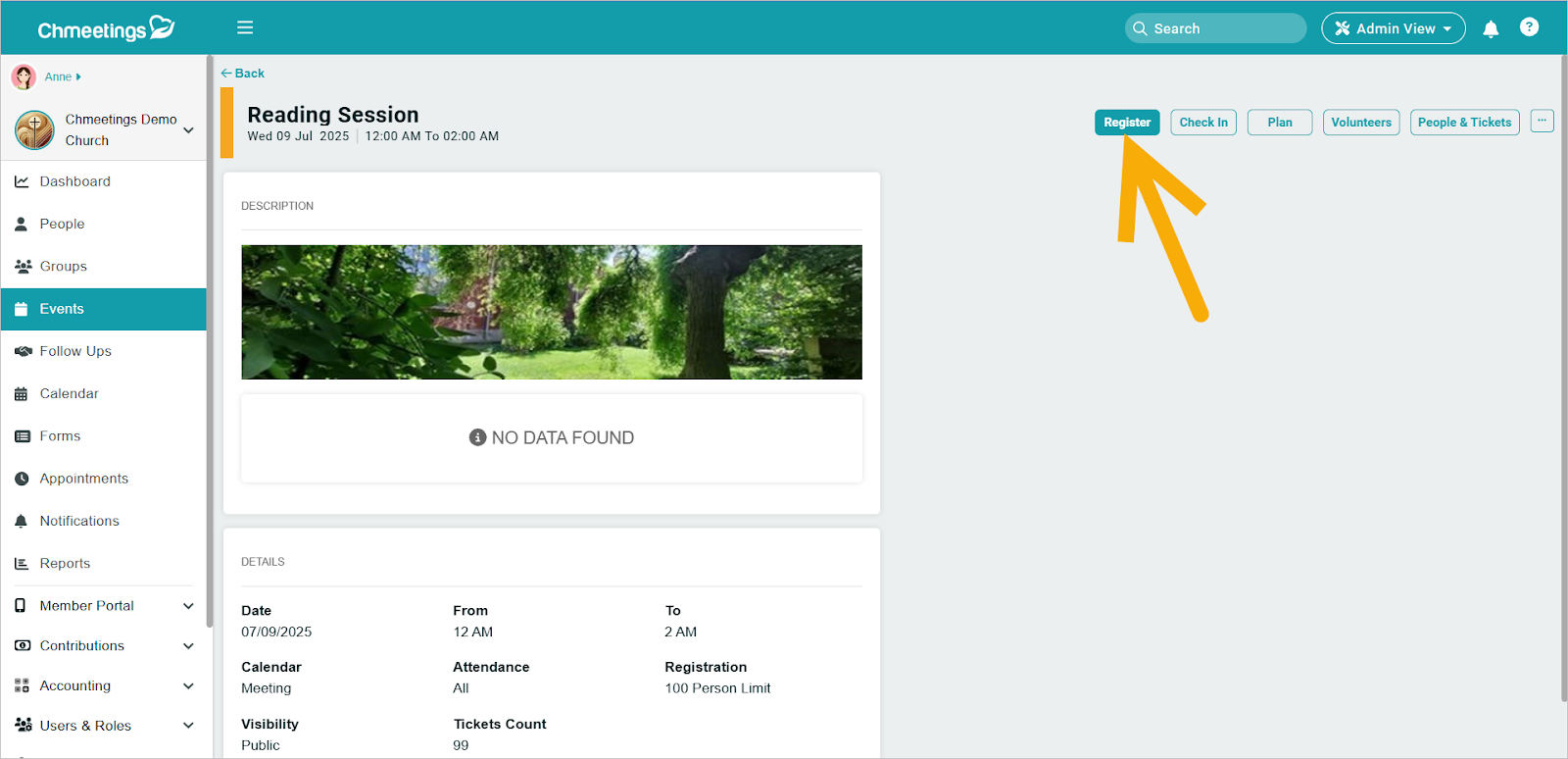Click the Groups icon in sidebar
The image size is (1568, 759).
[x=23, y=266]
